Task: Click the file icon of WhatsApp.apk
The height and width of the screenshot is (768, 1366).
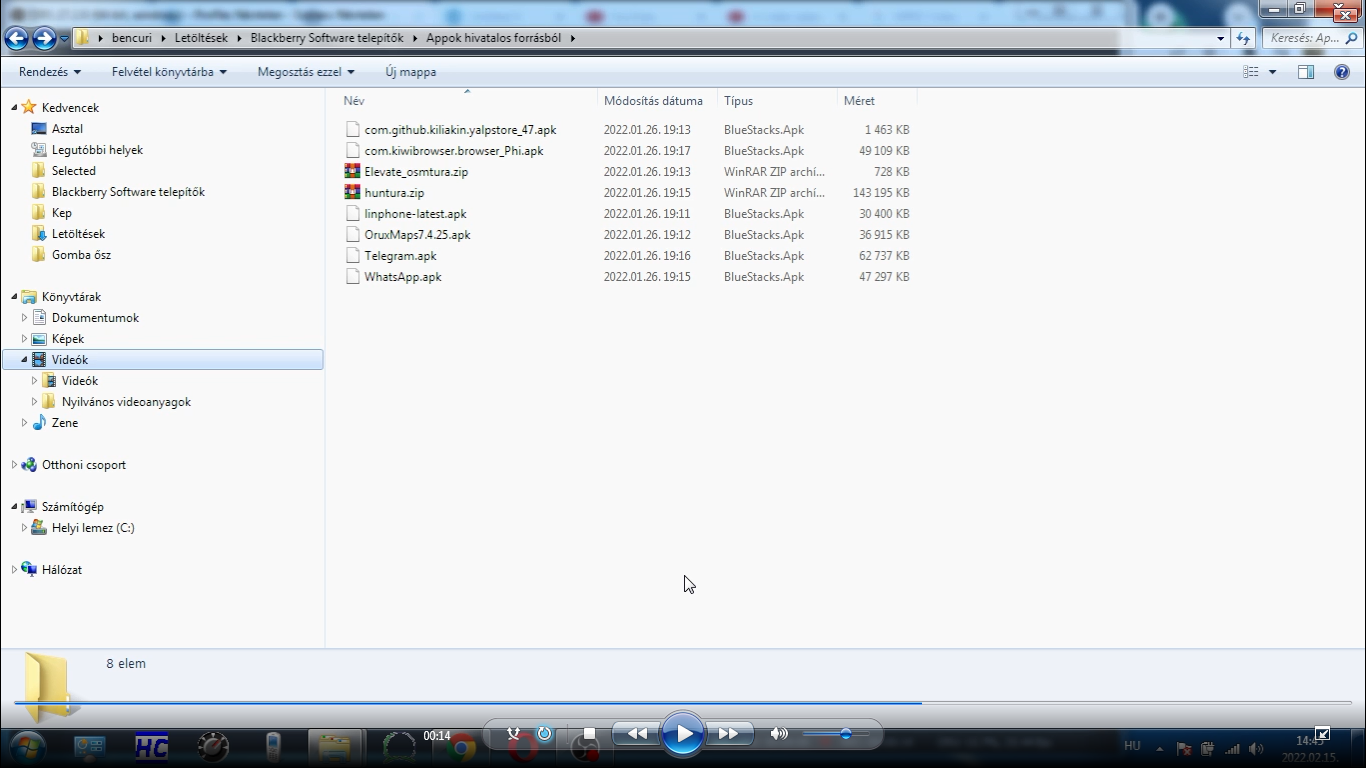Action: [x=352, y=277]
